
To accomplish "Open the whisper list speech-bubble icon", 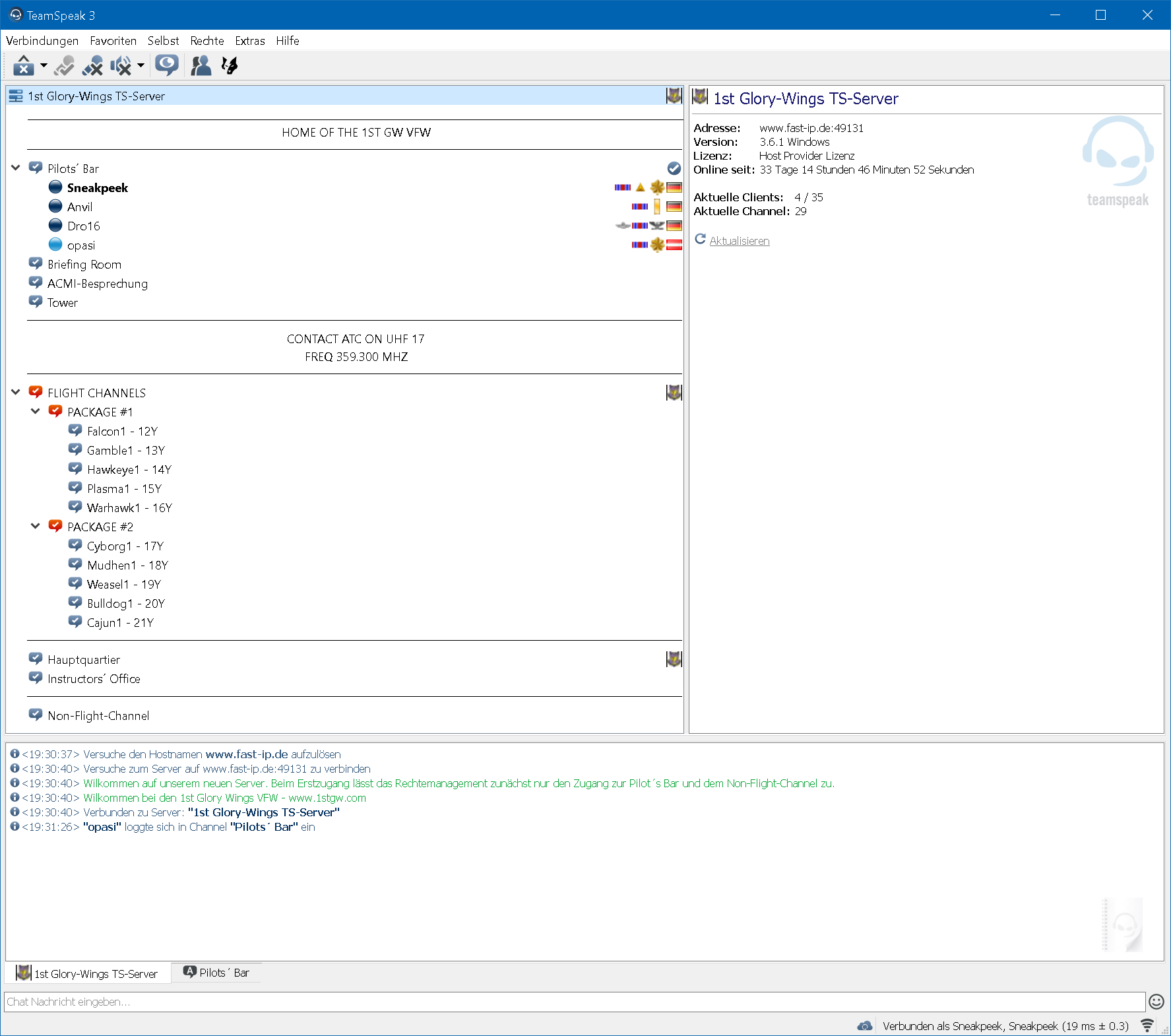I will click(166, 65).
